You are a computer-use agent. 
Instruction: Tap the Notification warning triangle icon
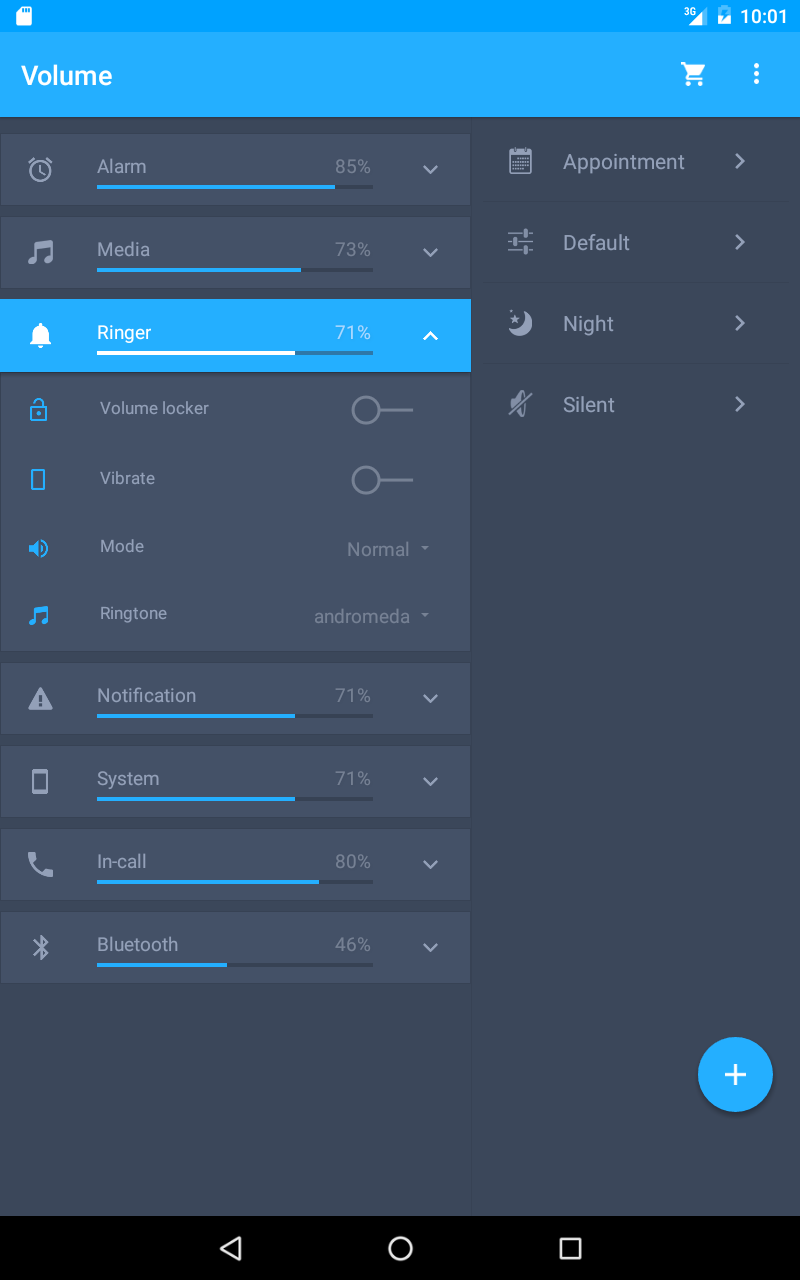40,698
